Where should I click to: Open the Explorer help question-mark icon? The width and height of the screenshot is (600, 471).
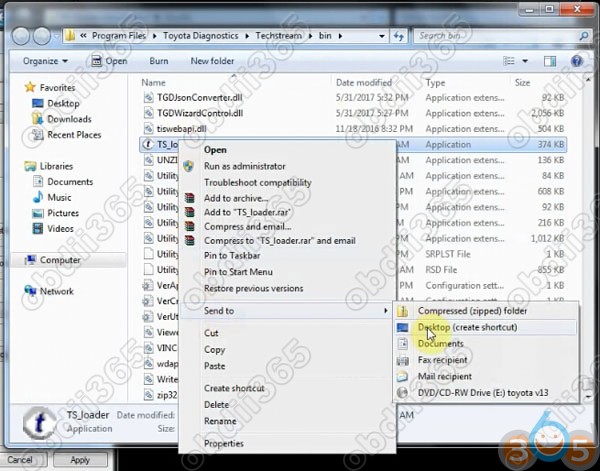pyautogui.click(x=577, y=61)
